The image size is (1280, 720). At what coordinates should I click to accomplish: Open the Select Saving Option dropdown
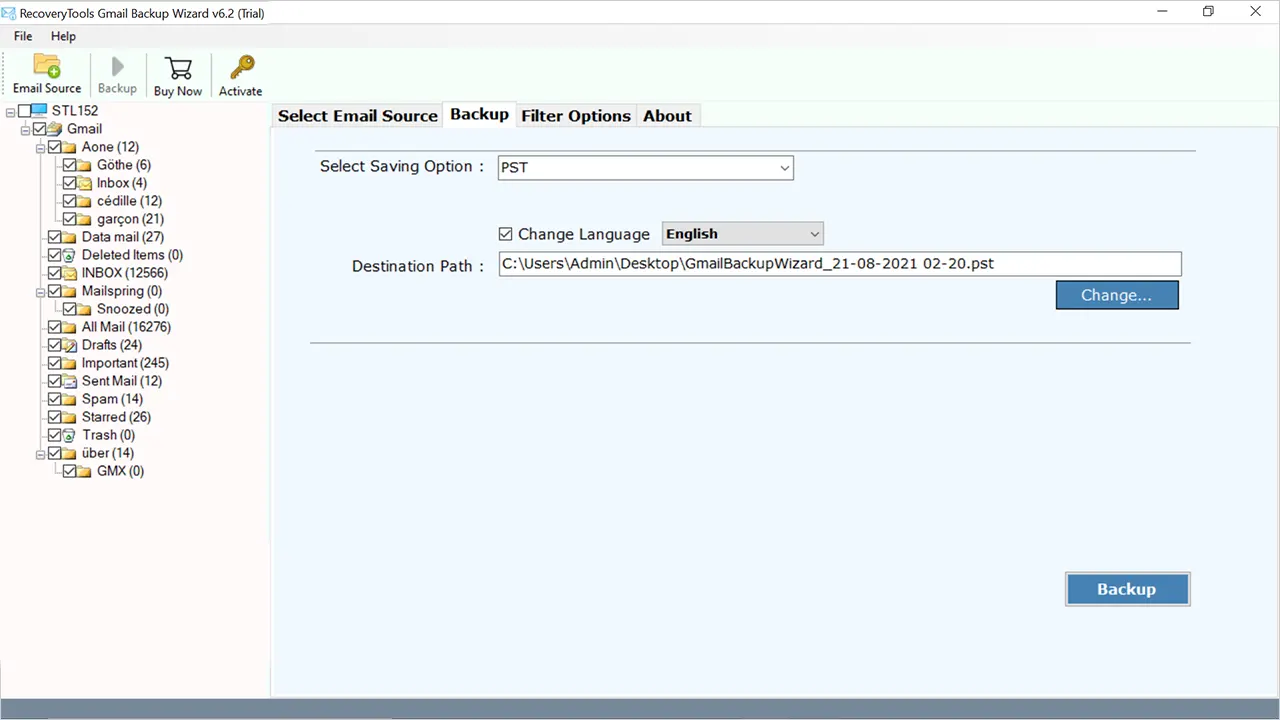point(645,168)
